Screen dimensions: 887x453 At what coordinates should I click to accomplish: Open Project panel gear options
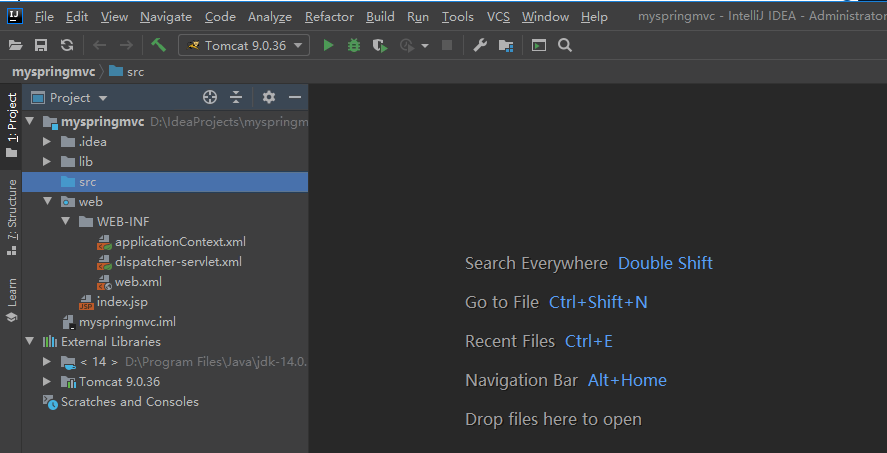point(269,97)
